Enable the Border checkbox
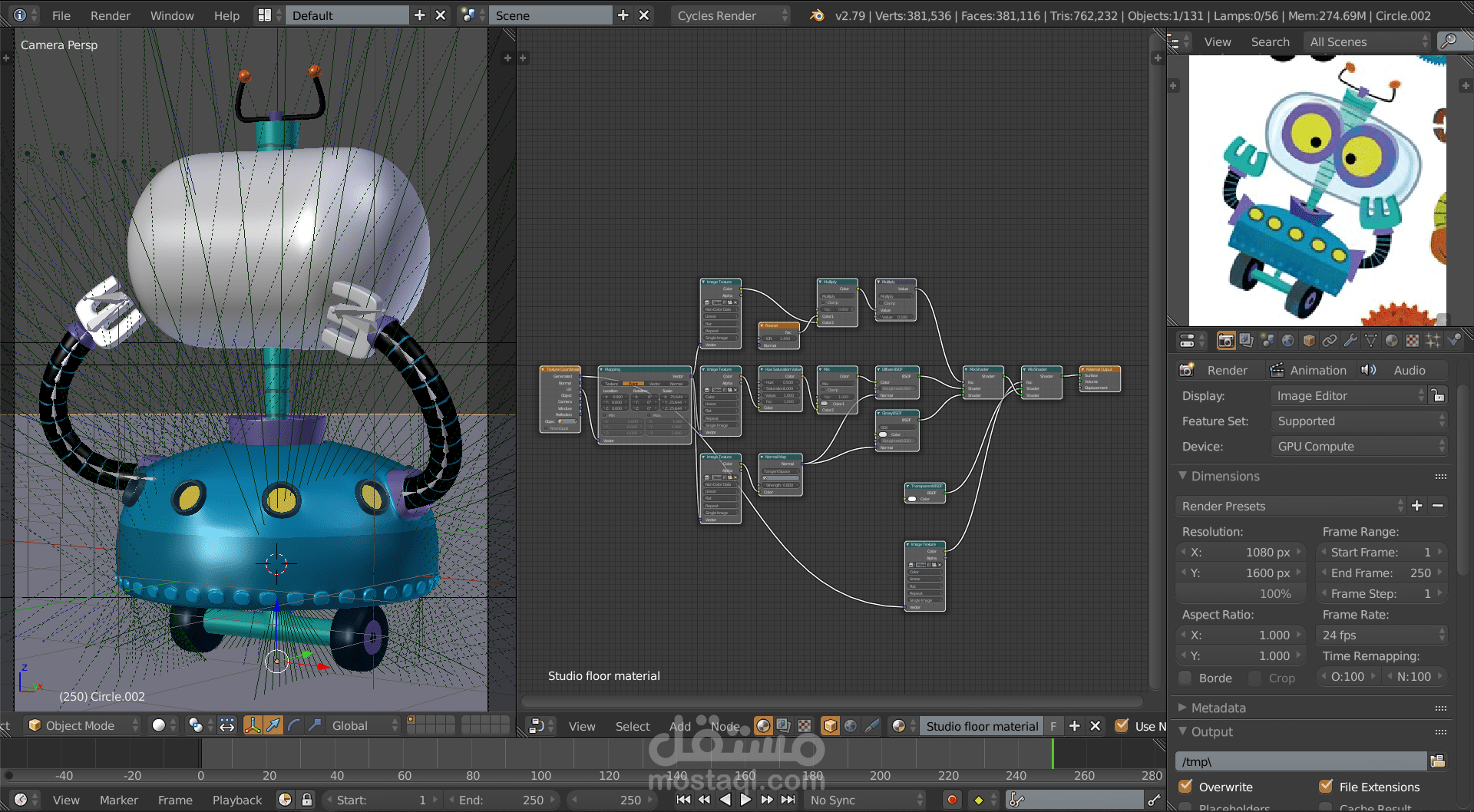Viewport: 1474px width, 812px height. coord(1186,678)
